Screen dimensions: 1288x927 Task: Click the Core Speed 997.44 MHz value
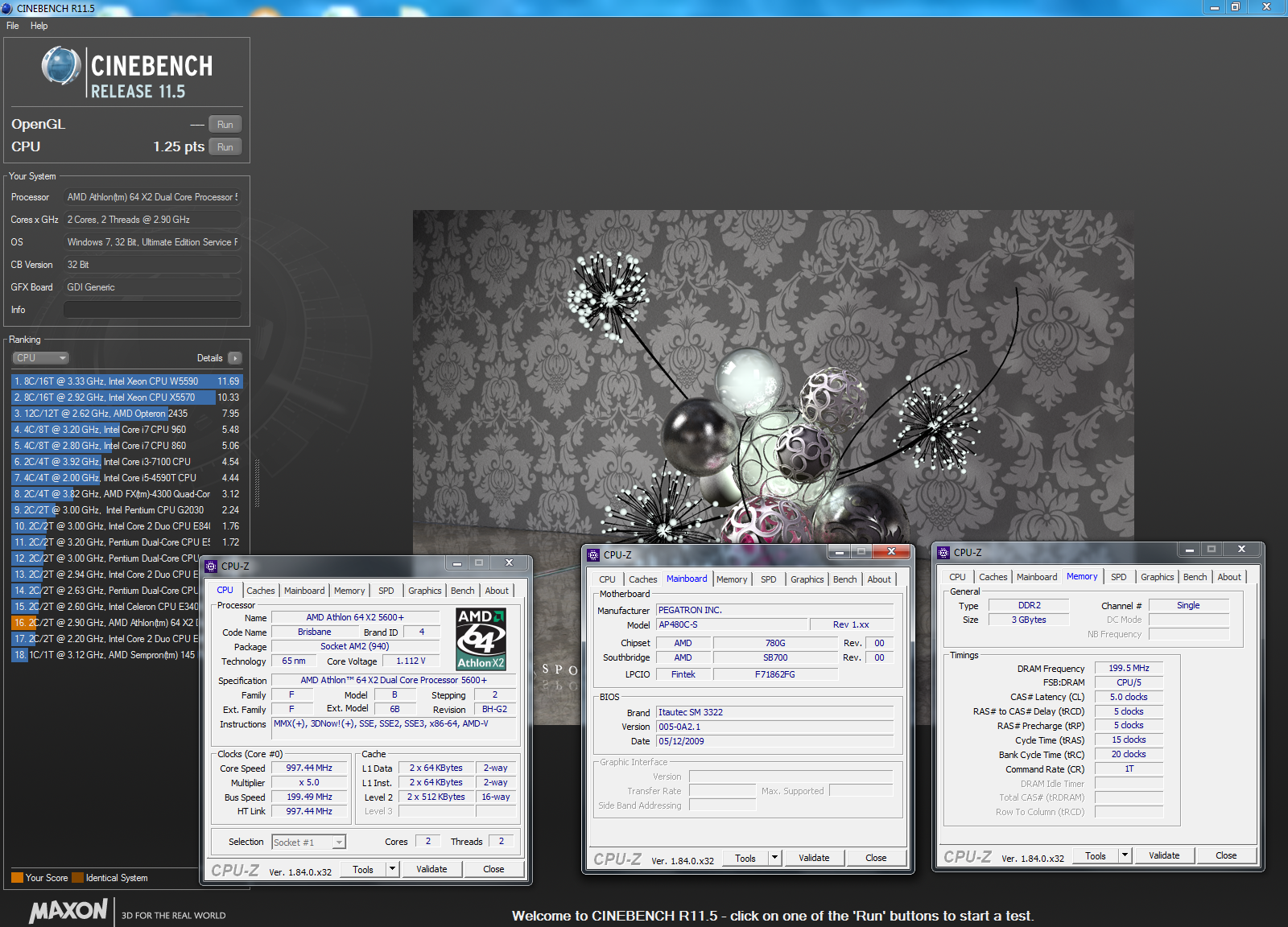pos(309,768)
